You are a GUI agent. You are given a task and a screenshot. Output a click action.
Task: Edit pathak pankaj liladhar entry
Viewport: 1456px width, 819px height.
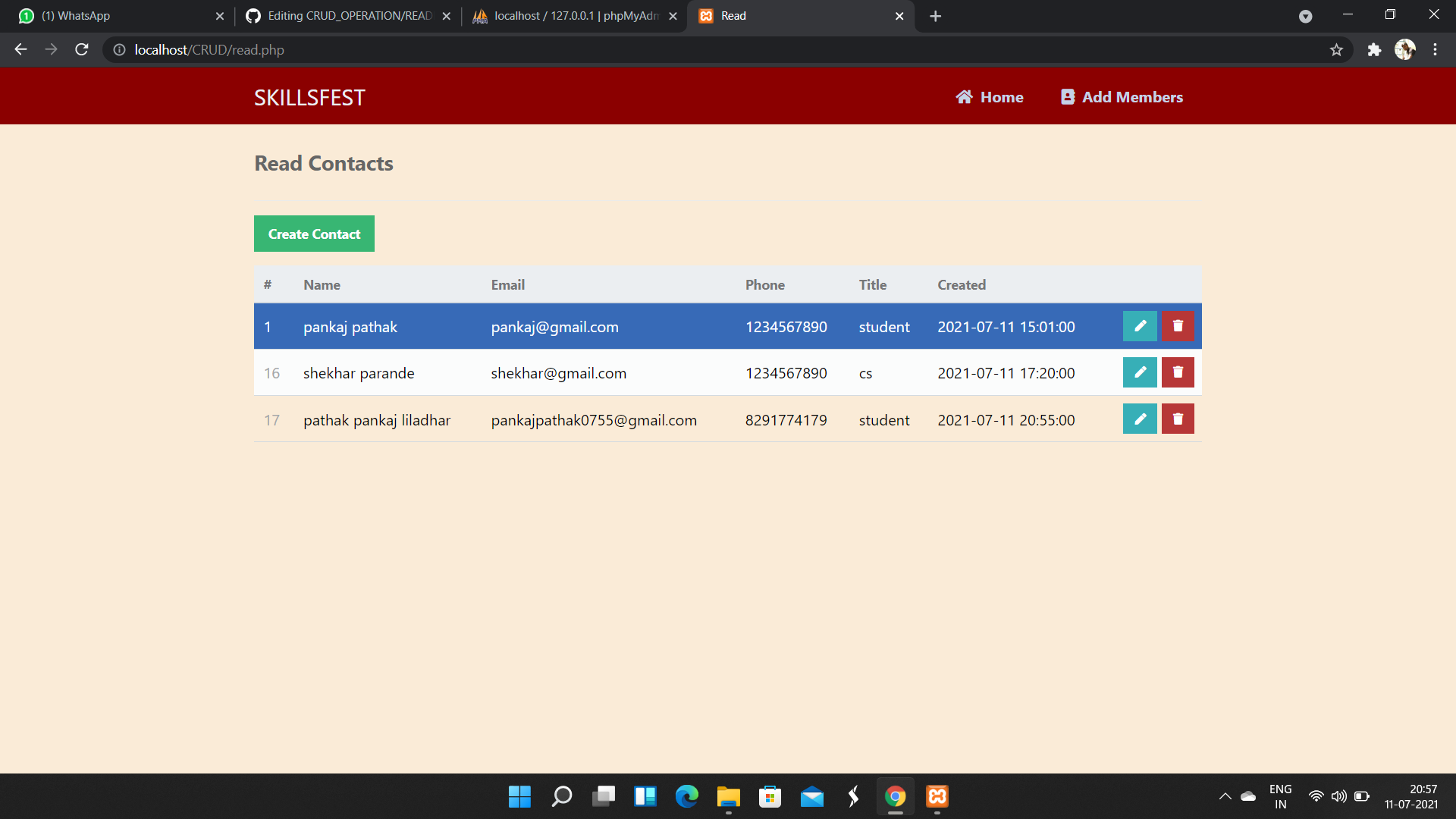(1140, 419)
